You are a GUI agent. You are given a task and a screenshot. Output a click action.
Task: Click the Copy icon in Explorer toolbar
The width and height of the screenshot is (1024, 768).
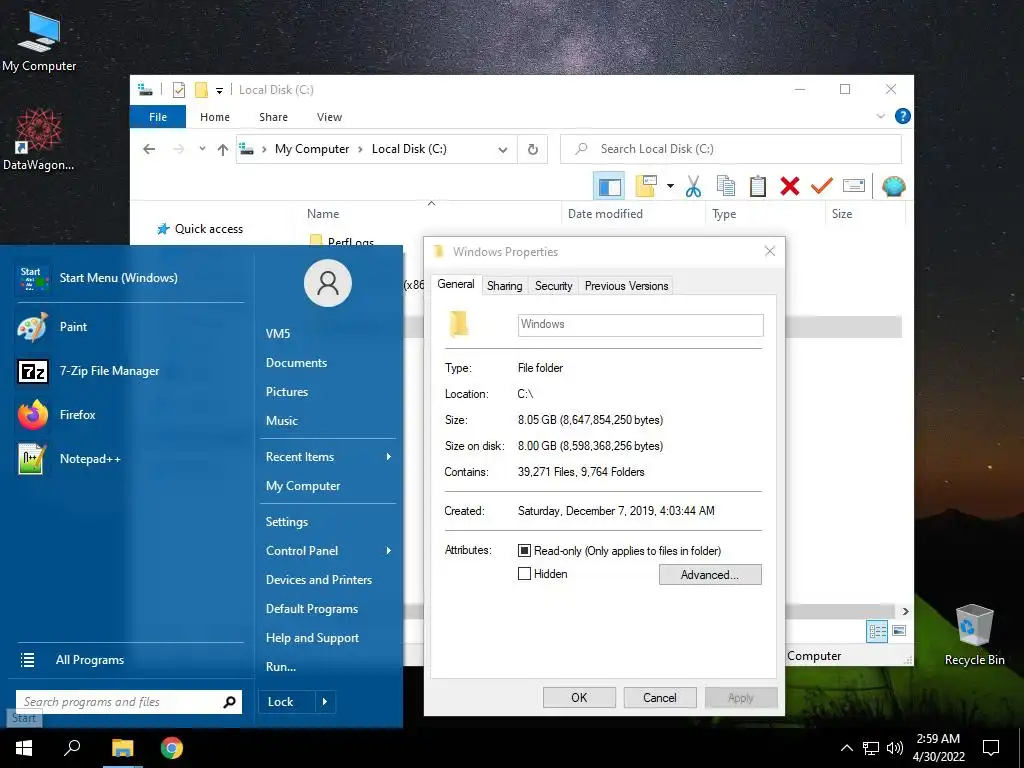726,186
